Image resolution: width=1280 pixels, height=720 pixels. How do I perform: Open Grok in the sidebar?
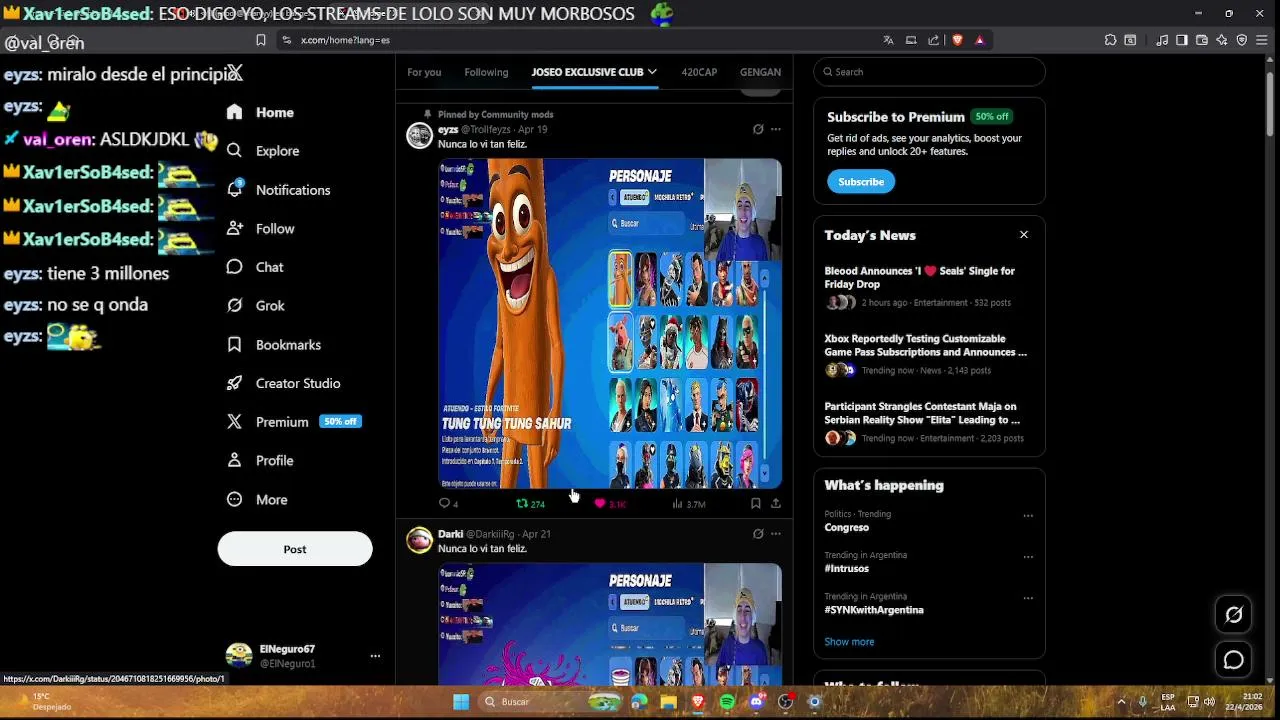tap(256, 306)
